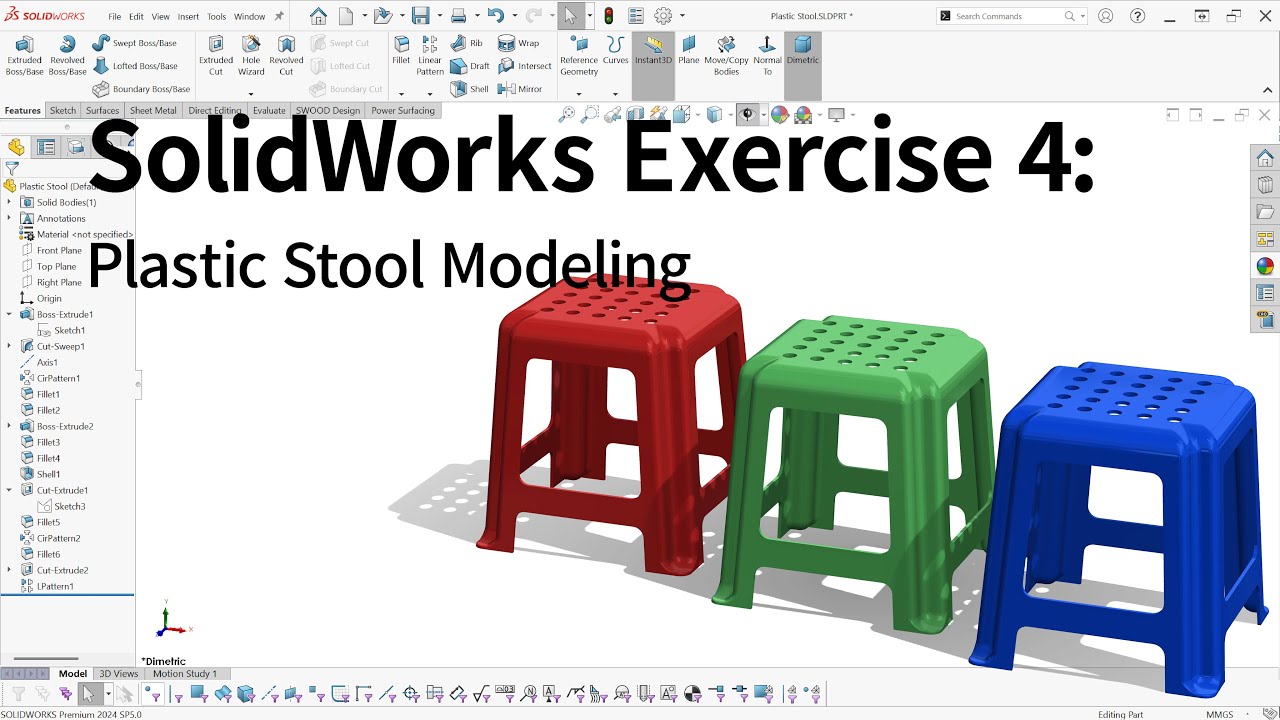Open Move/Copy Bodies tool
This screenshot has height=720, width=1280.
click(727, 56)
